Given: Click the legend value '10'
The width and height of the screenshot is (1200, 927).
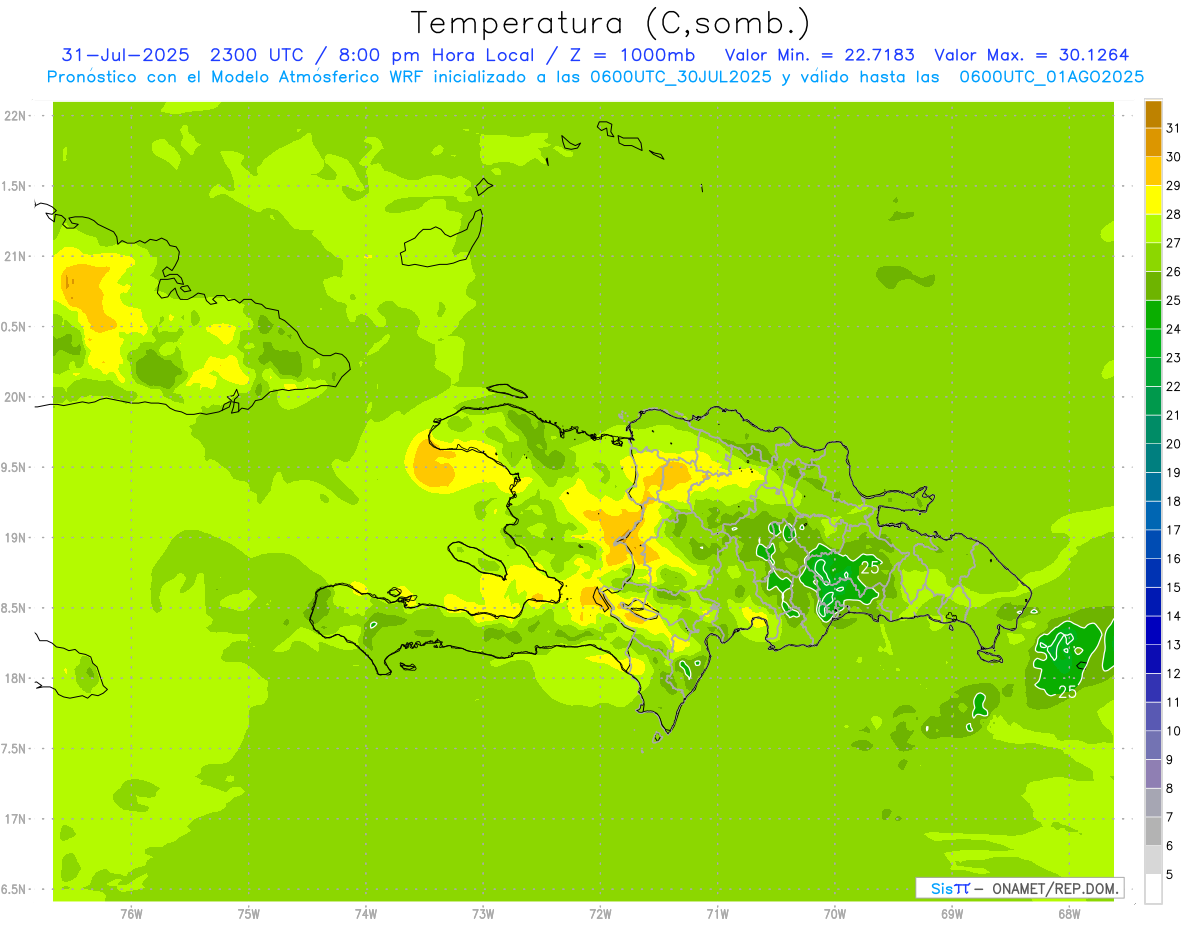Looking at the screenshot, I should (x=1173, y=731).
